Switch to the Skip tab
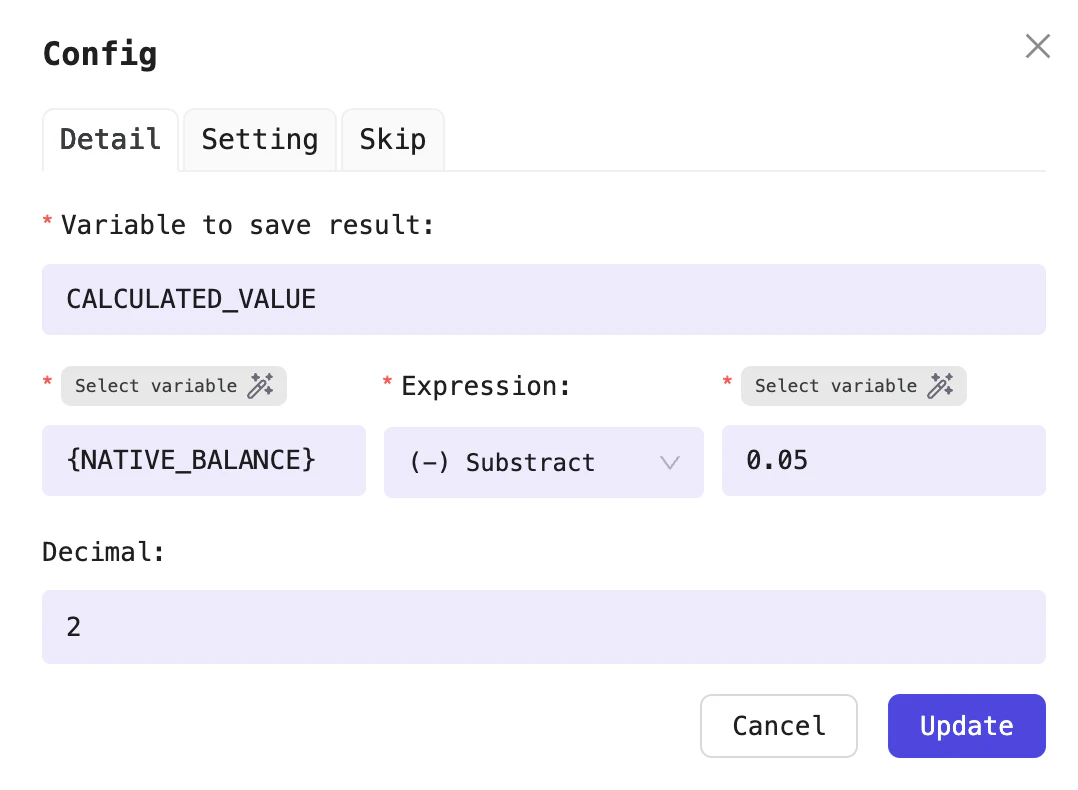The height and width of the screenshot is (790, 1078). [x=392, y=139]
